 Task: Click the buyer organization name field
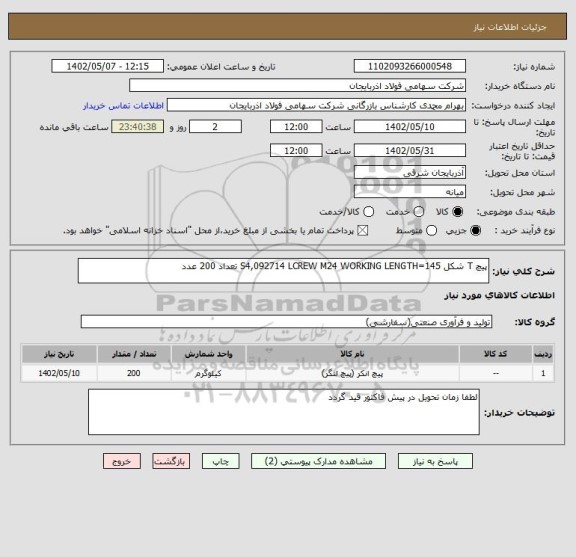298,86
